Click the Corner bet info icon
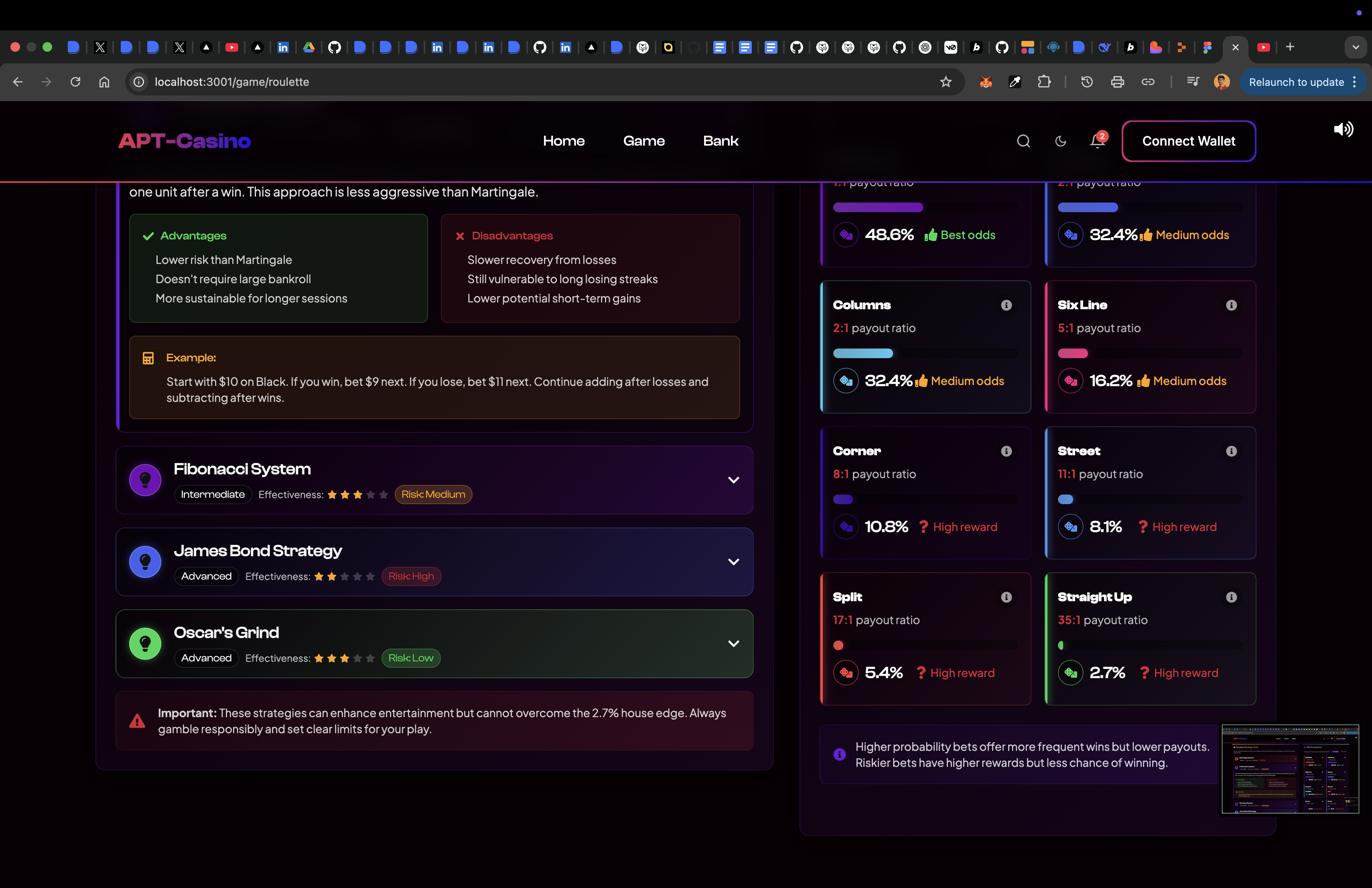This screenshot has height=888, width=1372. 1007,451
